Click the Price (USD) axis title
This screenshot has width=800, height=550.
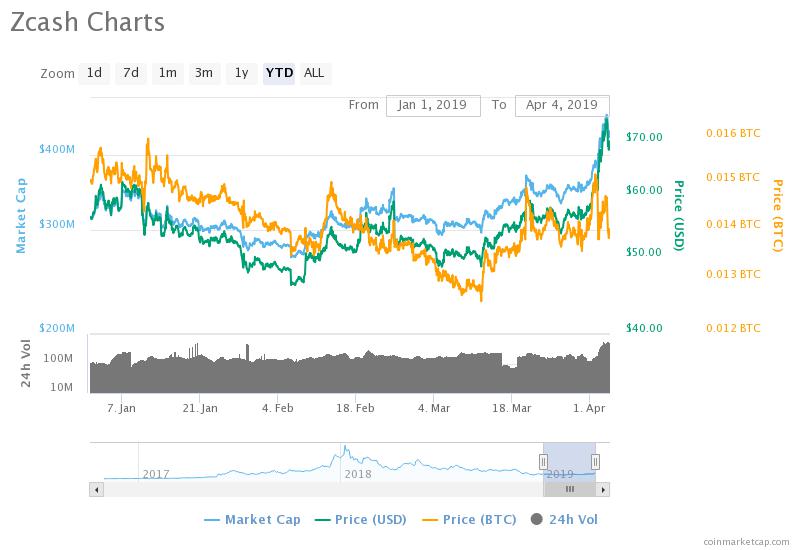tap(679, 215)
